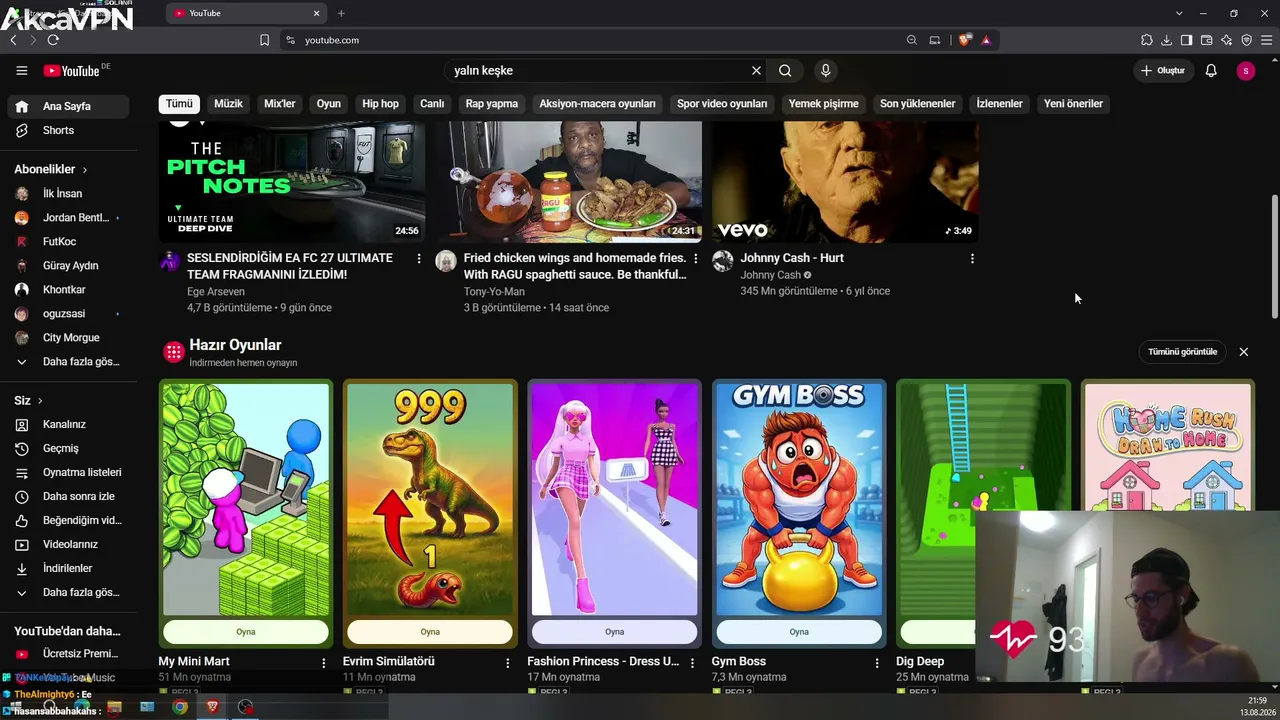Viewport: 1280px width, 720px height.
Task: Open site settings icon in address bar
Action: point(290,40)
